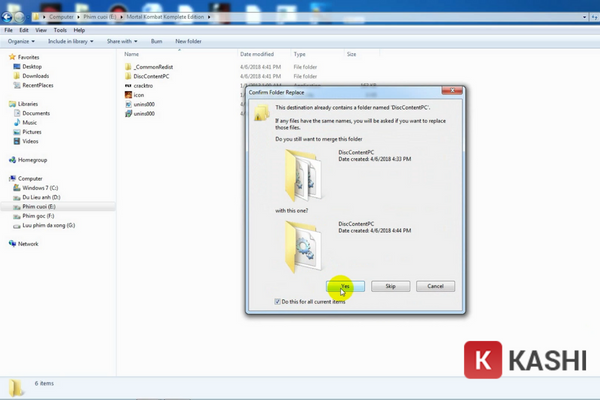600x400 pixels.
Task: Open the Organize dropdown menu
Action: [21, 41]
